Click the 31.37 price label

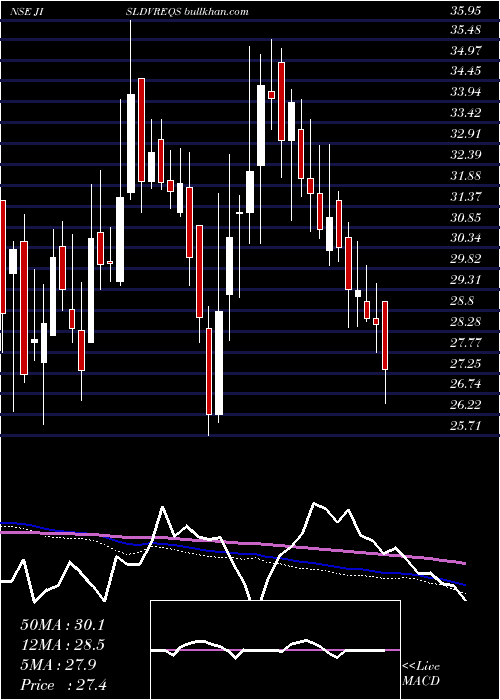pyautogui.click(x=465, y=196)
